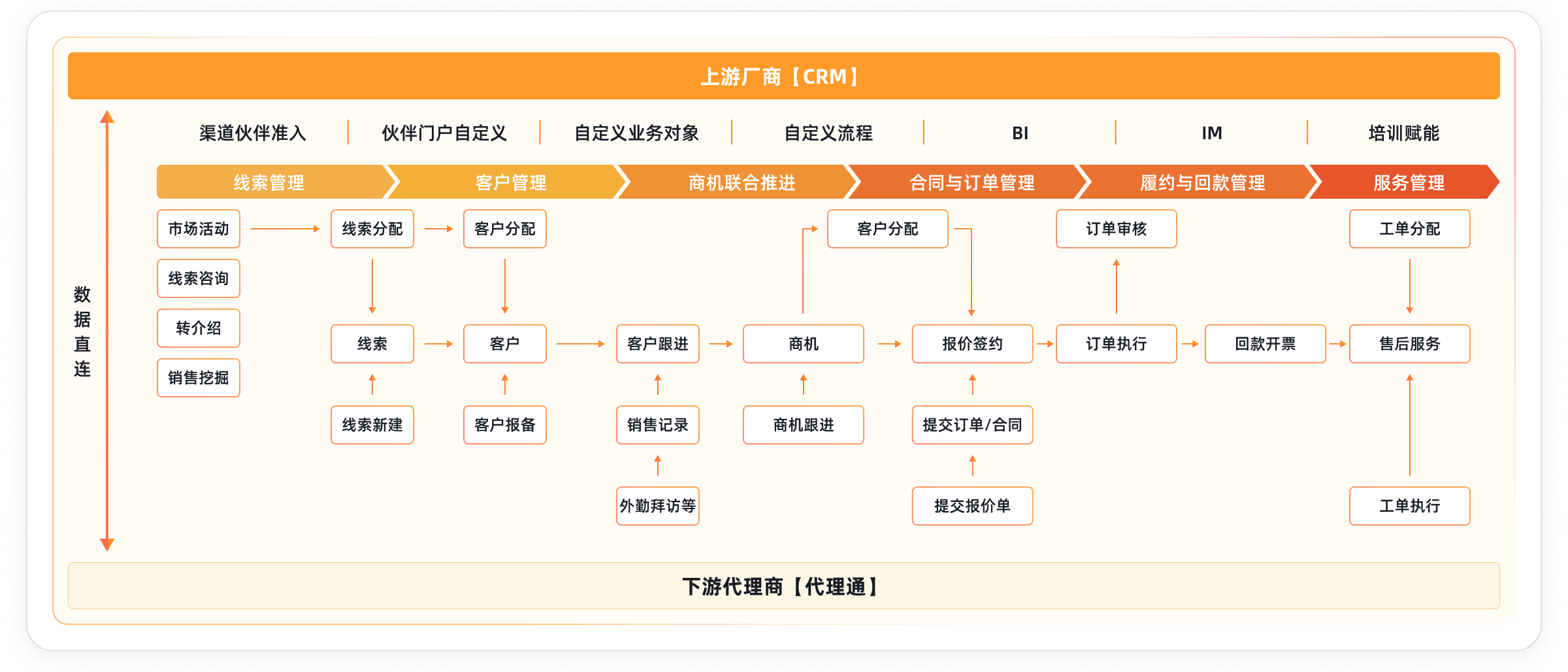Open the 报价签约 node
1568x672 pixels.
[972, 344]
